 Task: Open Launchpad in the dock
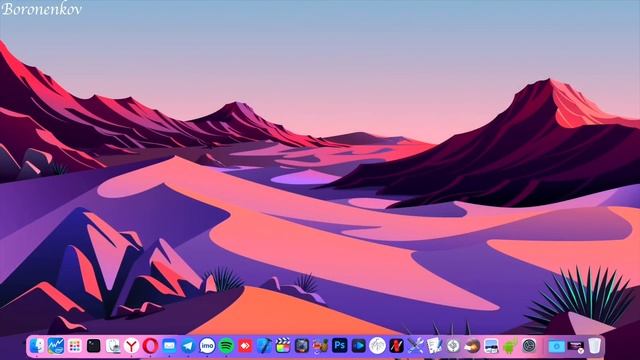click(x=75, y=346)
